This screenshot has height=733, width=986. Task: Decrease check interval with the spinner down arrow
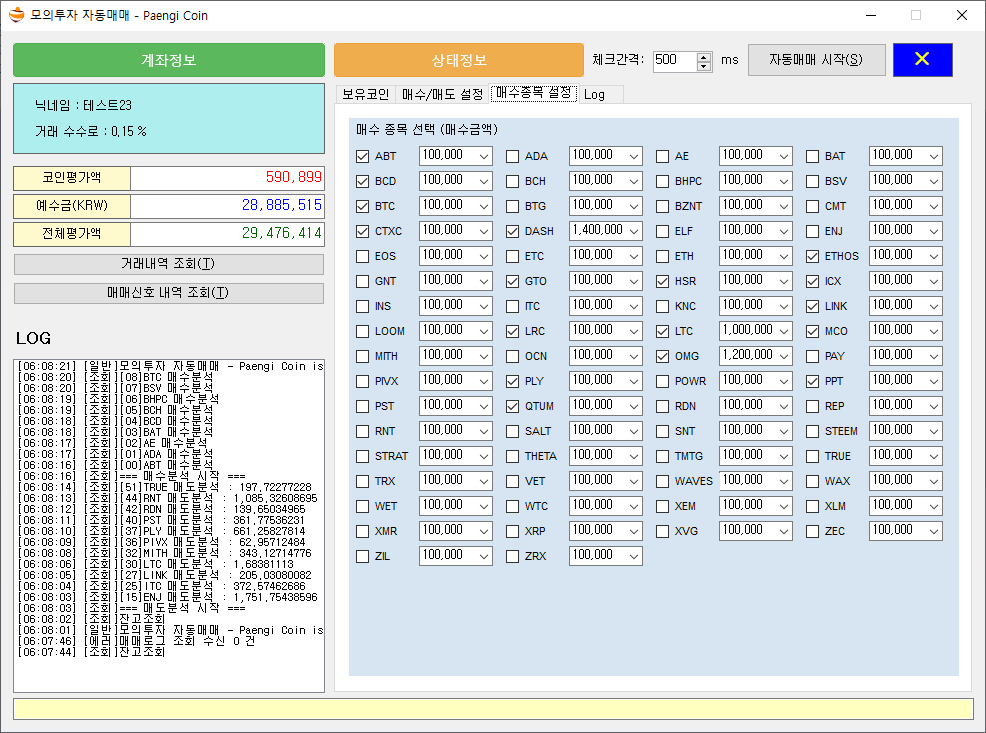tap(704, 66)
